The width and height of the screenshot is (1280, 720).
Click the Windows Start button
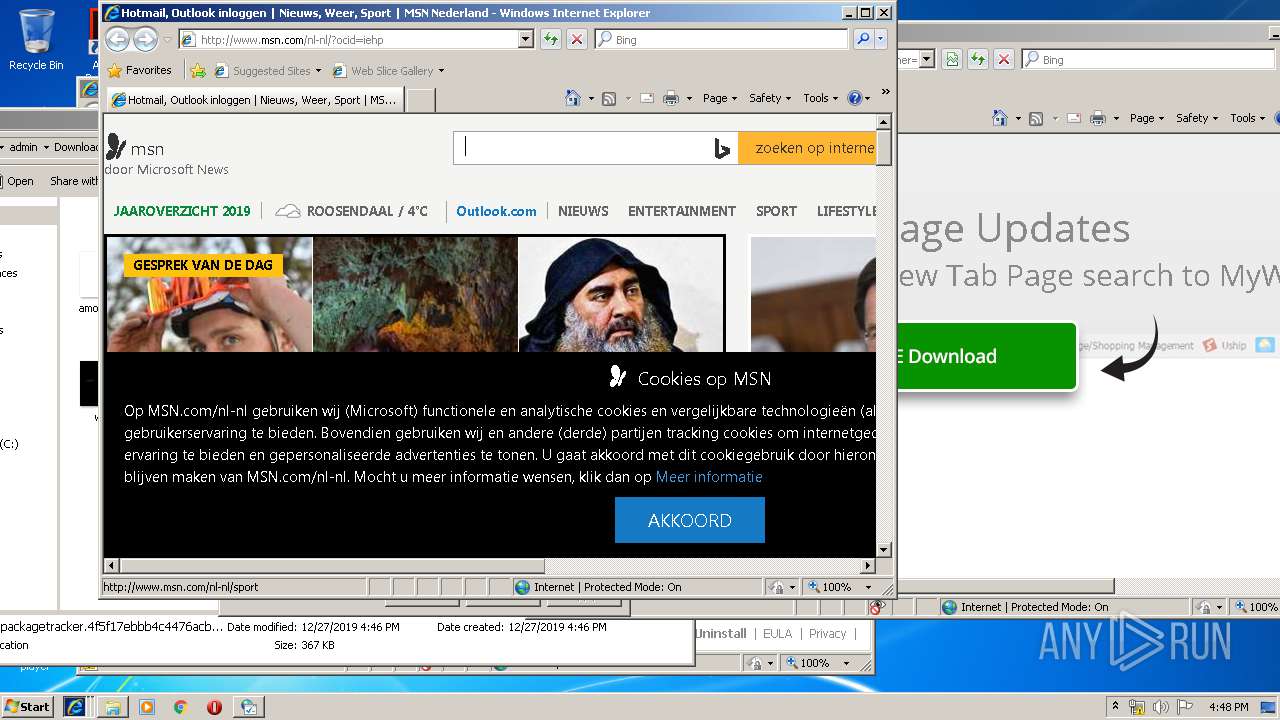(27, 706)
